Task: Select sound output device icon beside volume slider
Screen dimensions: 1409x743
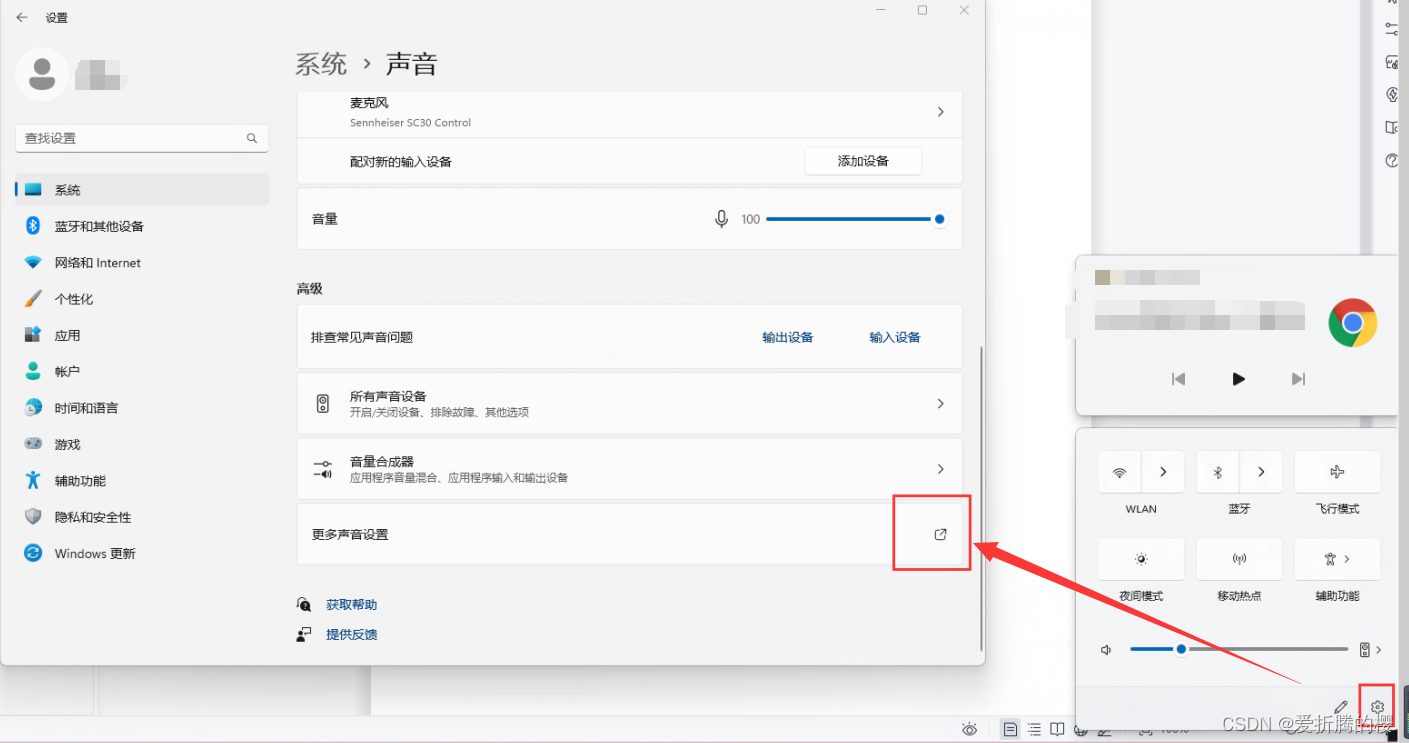Action: point(1364,650)
